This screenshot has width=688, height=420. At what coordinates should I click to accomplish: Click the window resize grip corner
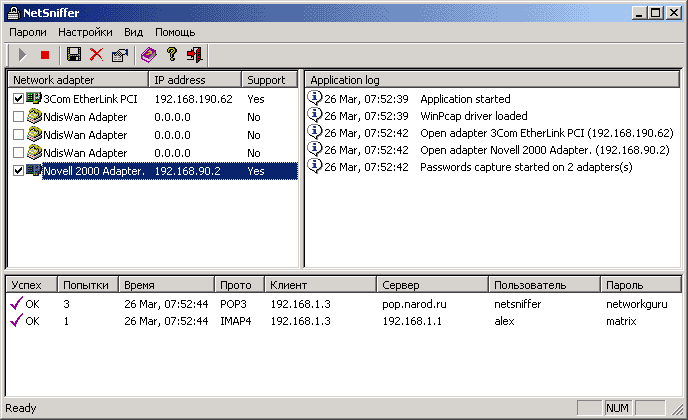[678, 409]
